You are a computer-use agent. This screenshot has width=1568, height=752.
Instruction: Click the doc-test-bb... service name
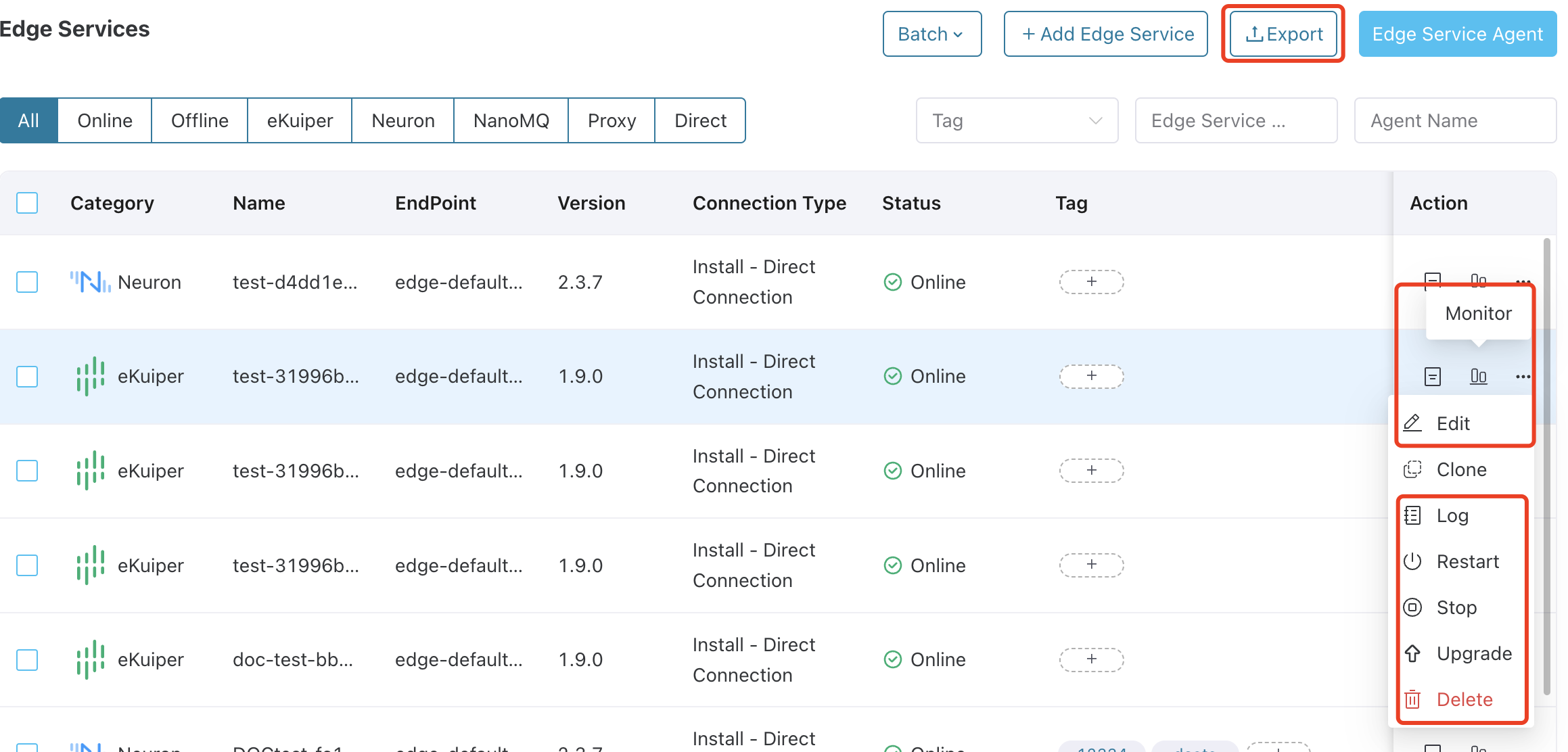click(293, 659)
